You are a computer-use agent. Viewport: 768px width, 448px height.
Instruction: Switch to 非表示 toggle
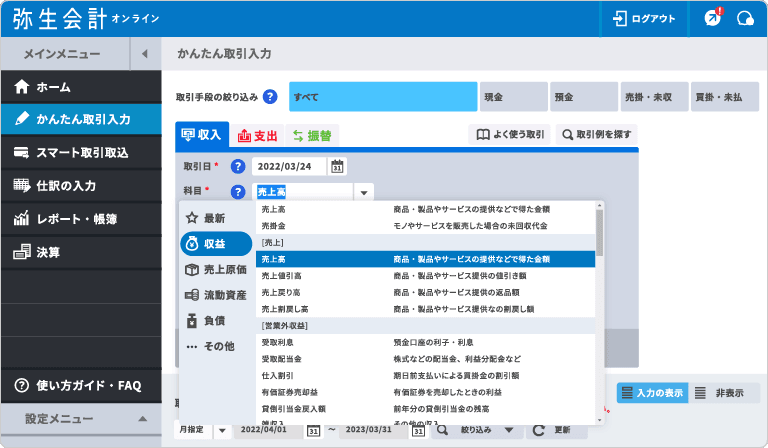point(724,393)
